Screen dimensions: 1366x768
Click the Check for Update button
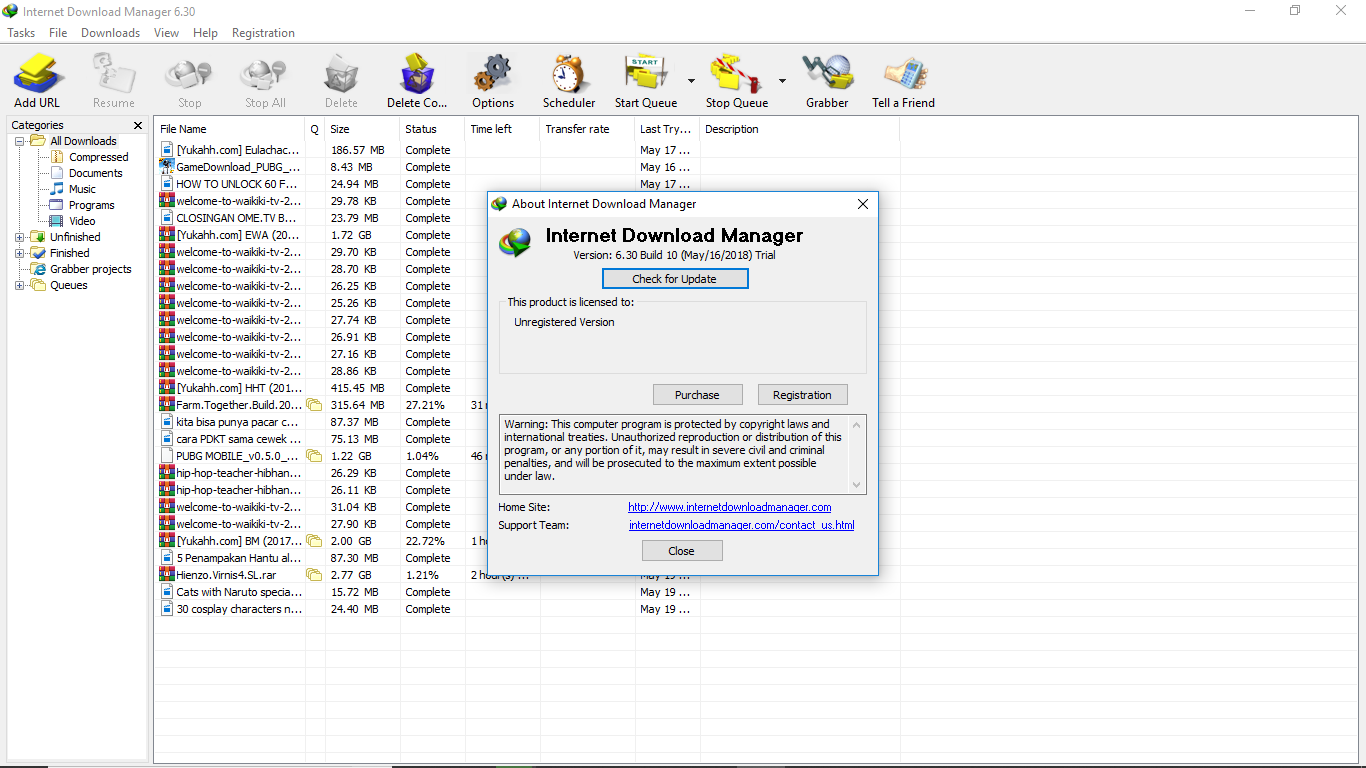click(x=675, y=279)
